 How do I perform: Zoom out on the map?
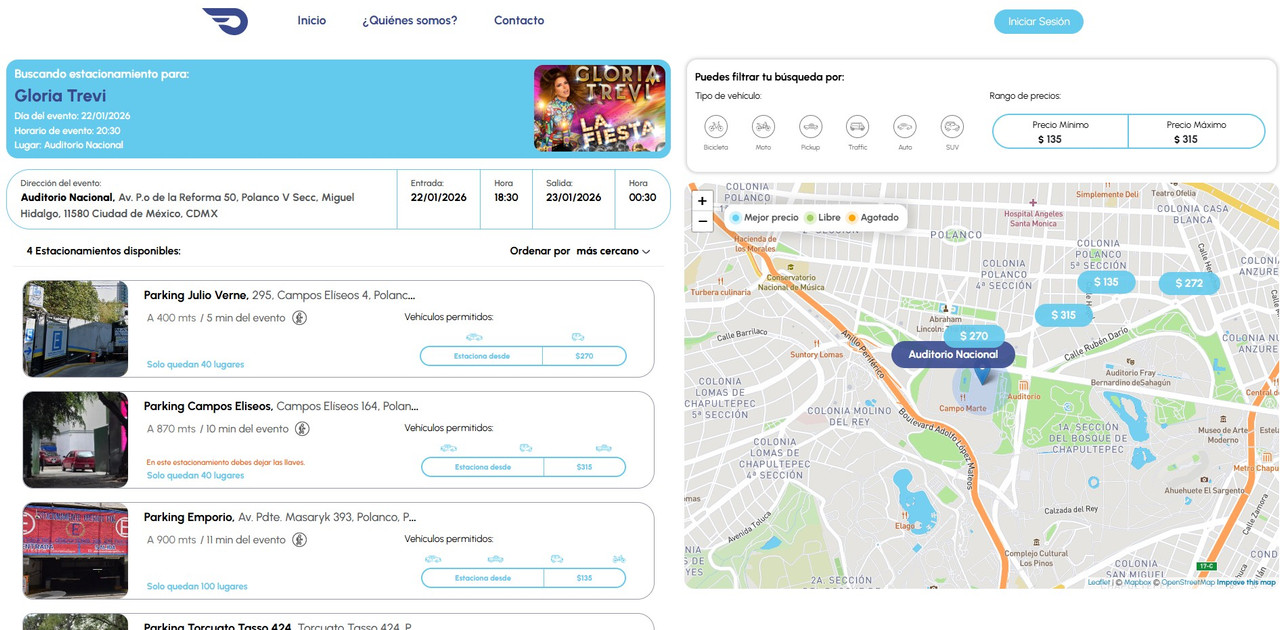point(702,221)
